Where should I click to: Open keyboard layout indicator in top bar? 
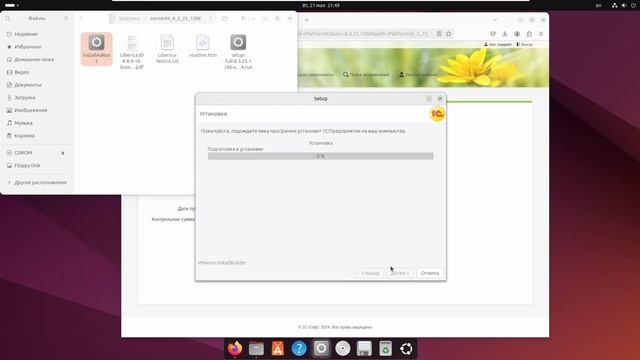pyautogui.click(x=598, y=5)
